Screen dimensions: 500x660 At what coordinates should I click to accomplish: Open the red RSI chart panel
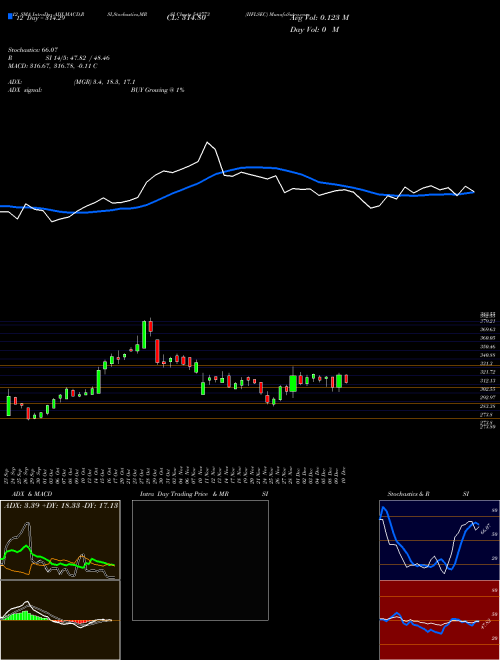[439, 620]
